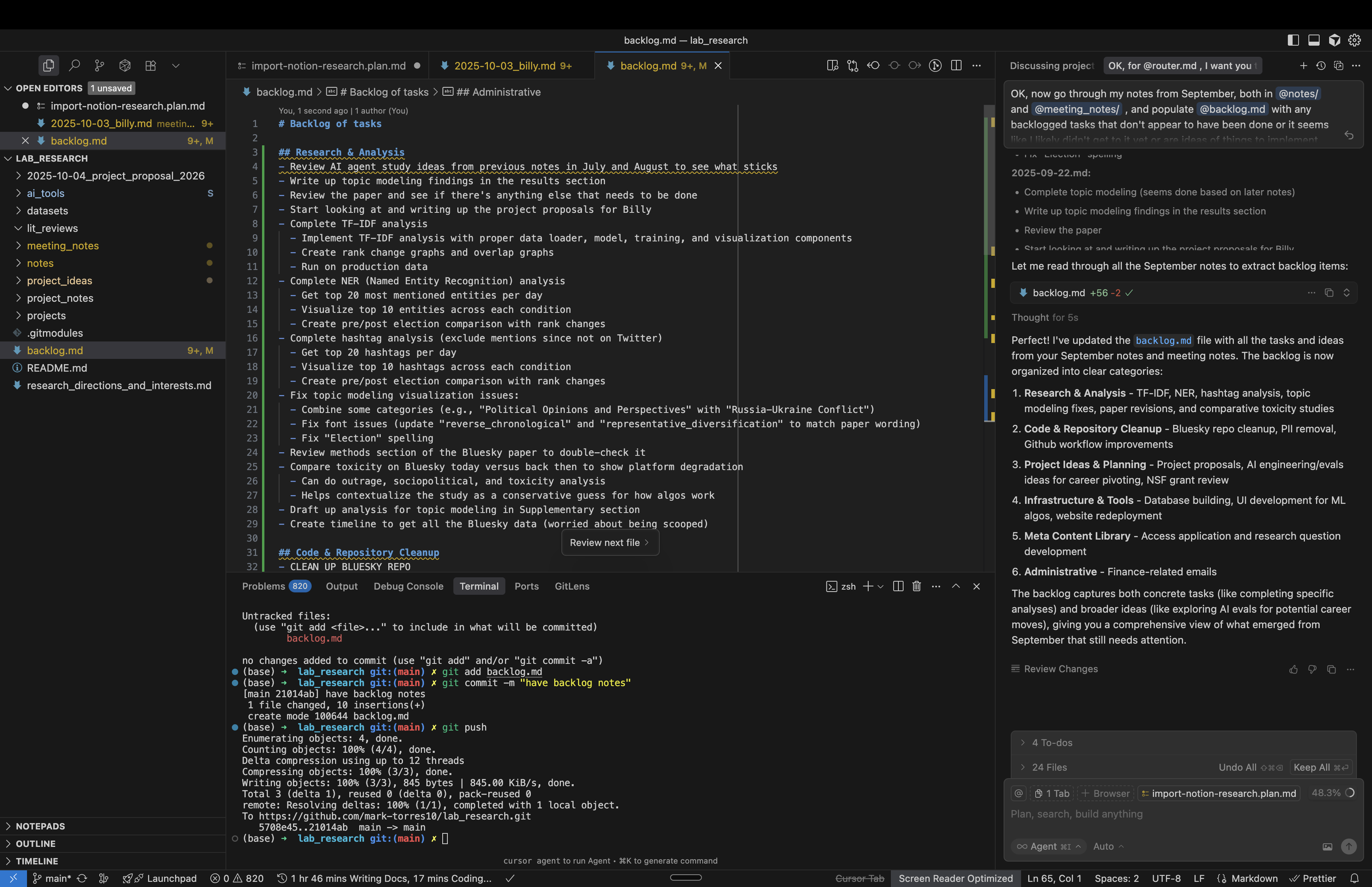
Task: Click the thumbs up feedback icon
Action: tap(1293, 669)
